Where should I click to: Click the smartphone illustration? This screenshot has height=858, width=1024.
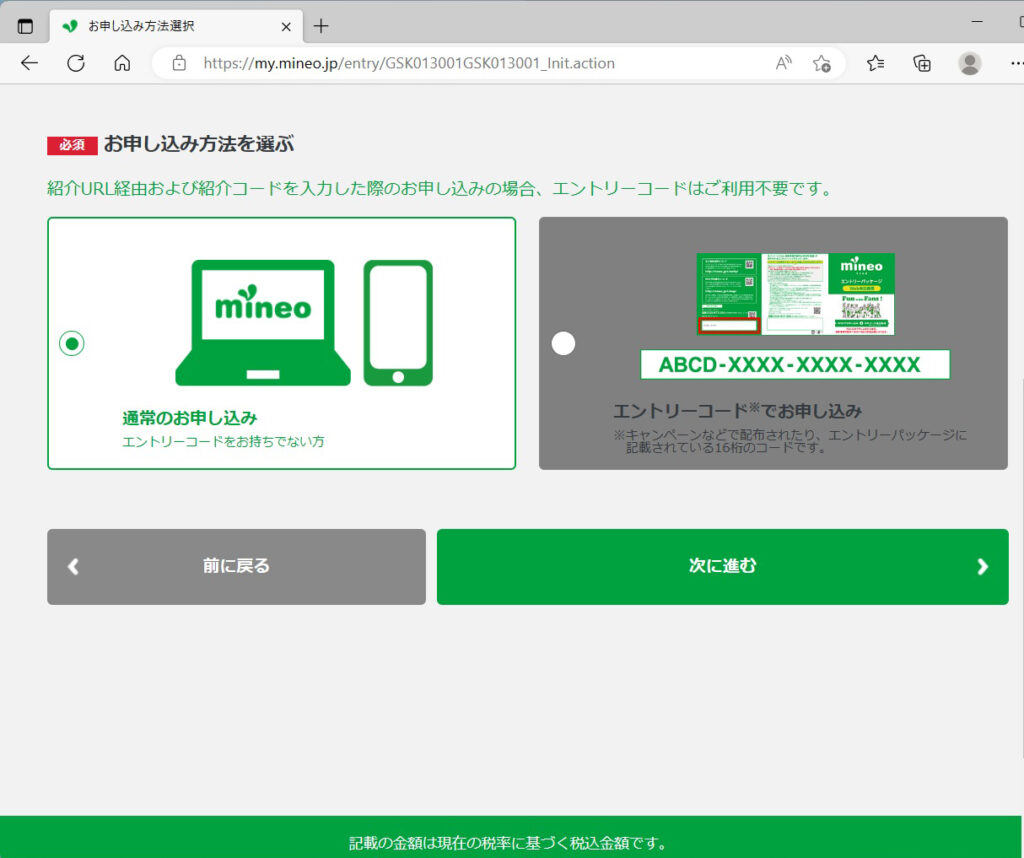398,323
